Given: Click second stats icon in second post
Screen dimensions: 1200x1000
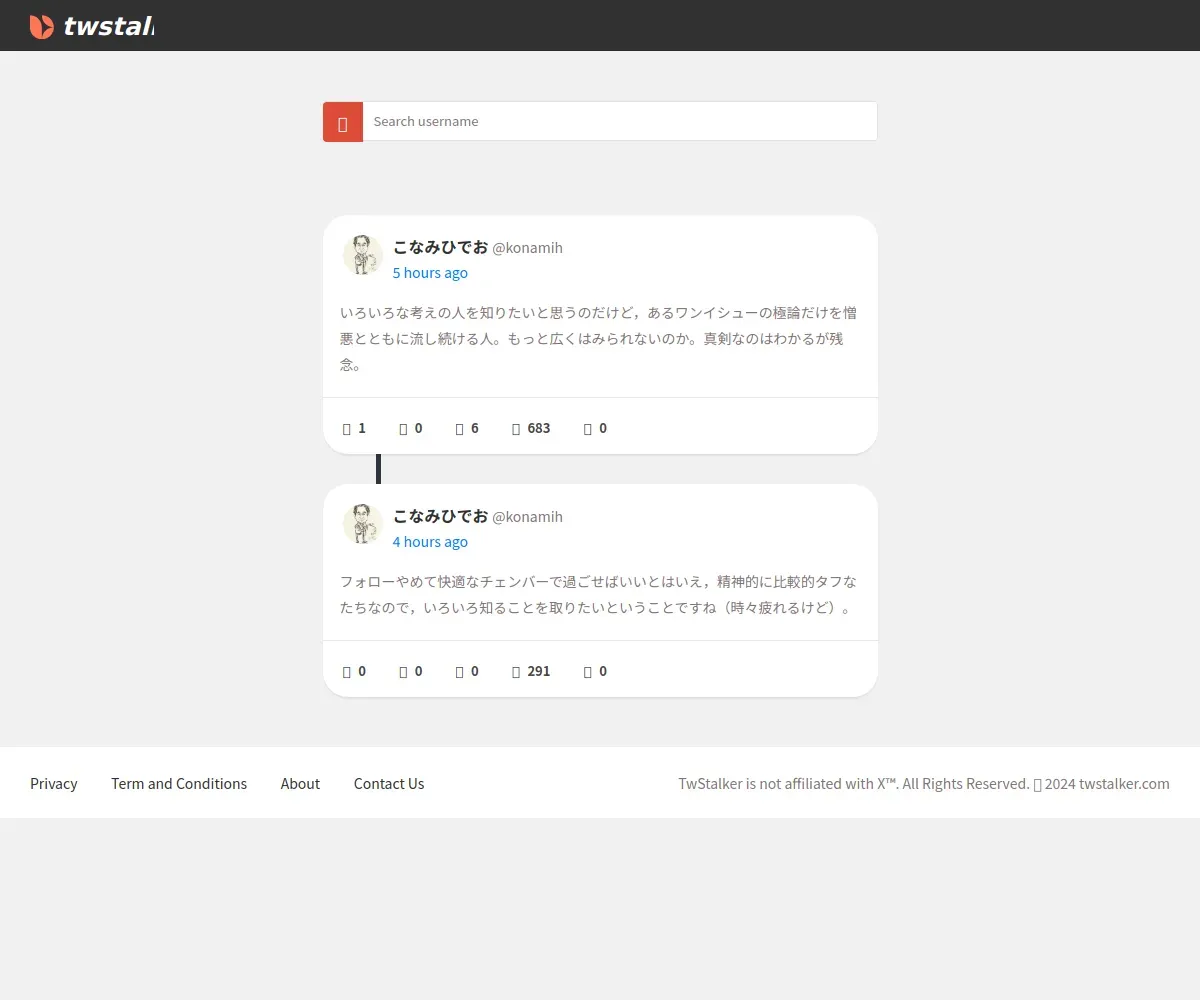Looking at the screenshot, I should (403, 671).
